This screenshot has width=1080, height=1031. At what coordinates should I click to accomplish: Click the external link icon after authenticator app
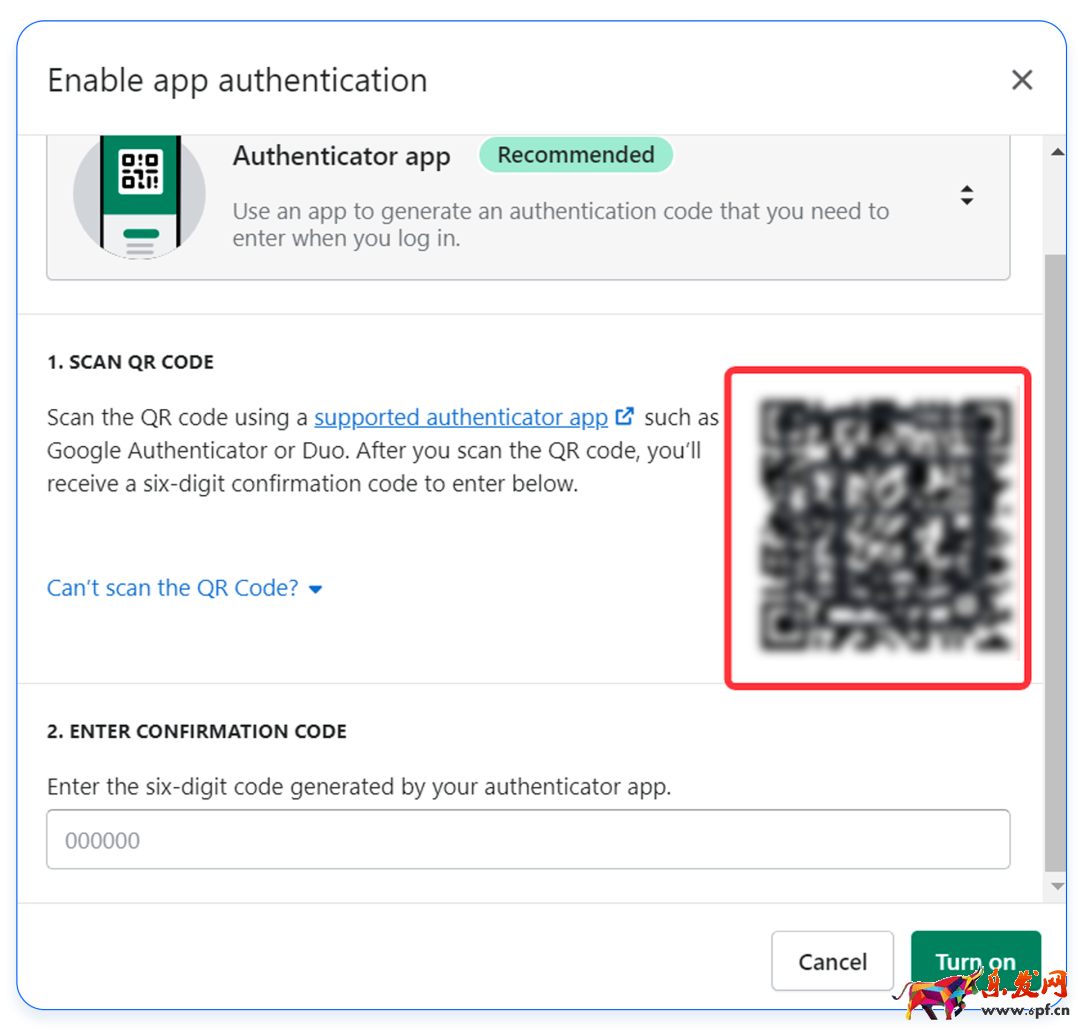tap(624, 417)
